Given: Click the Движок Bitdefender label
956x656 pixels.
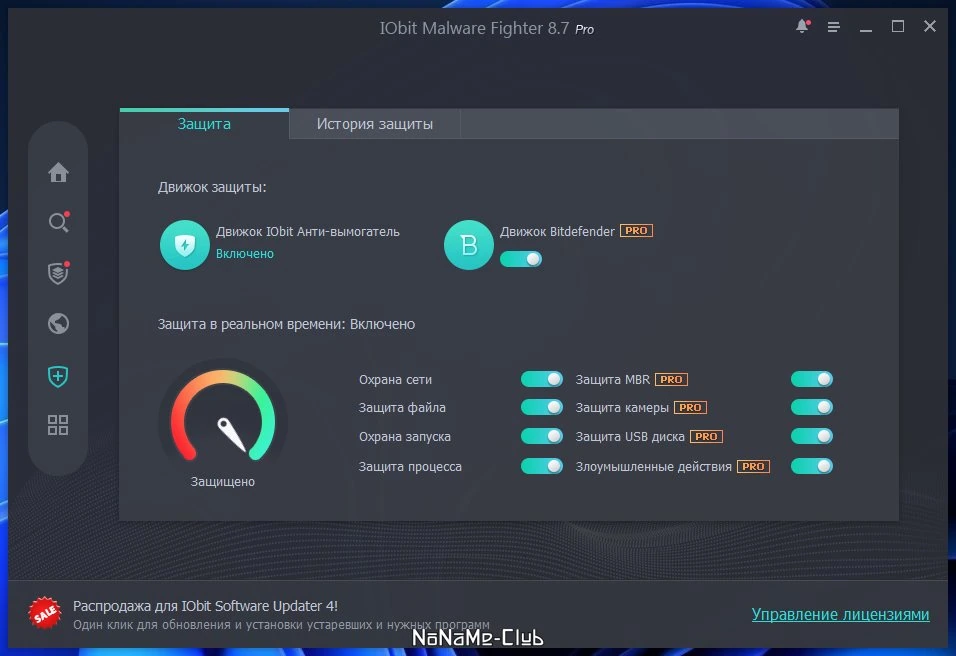Looking at the screenshot, I should pos(557,232).
